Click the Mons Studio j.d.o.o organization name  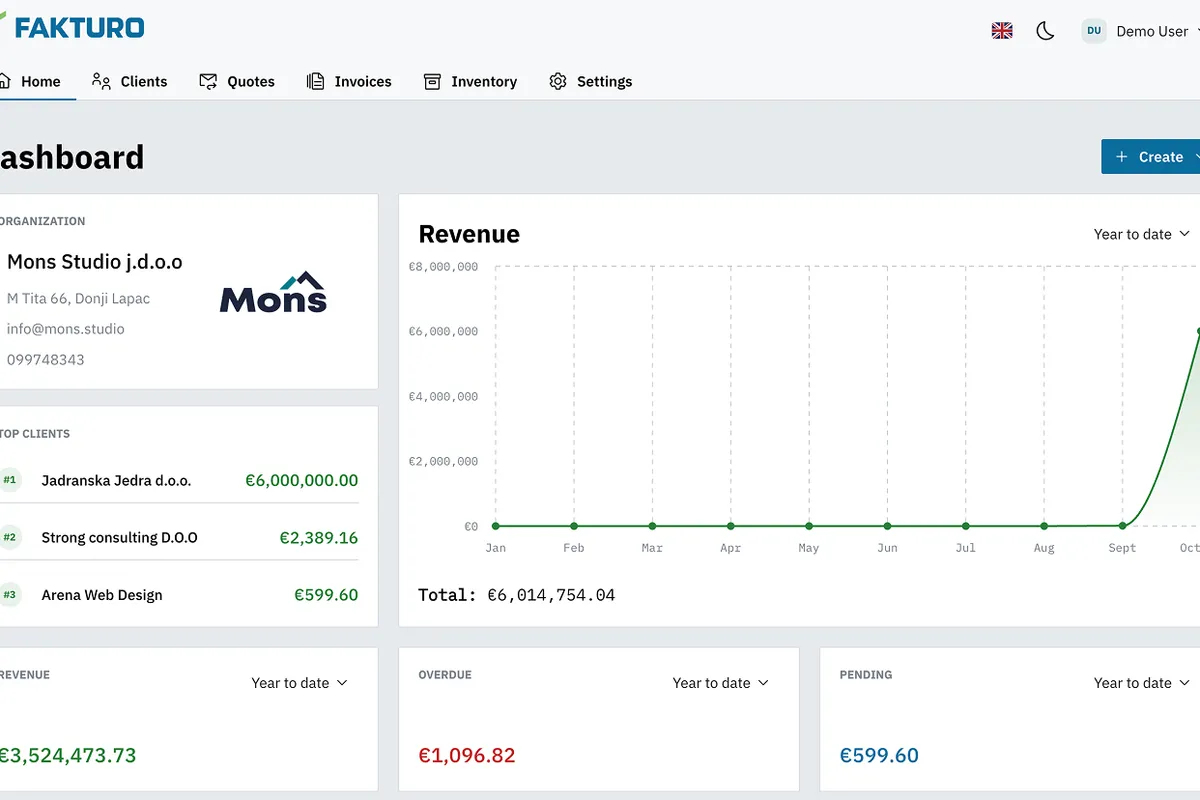[x=95, y=262]
